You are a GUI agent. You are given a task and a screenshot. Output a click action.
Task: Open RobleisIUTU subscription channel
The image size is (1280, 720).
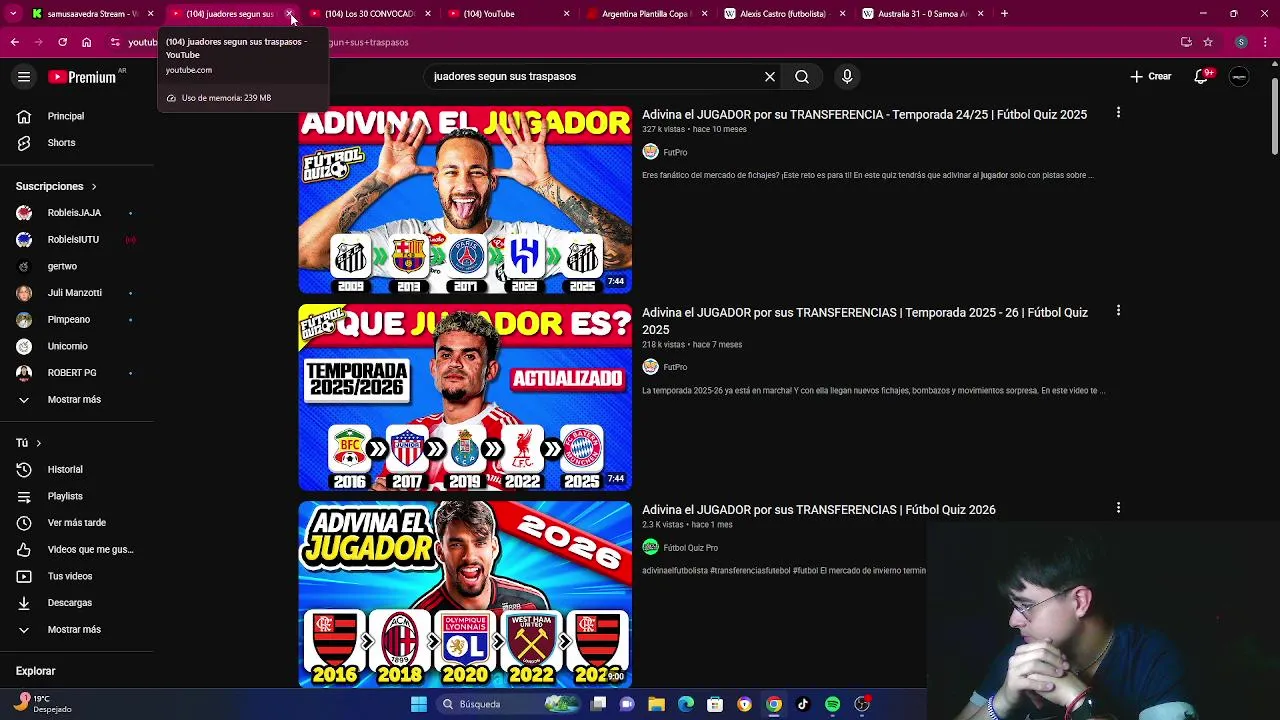pyautogui.click(x=74, y=240)
